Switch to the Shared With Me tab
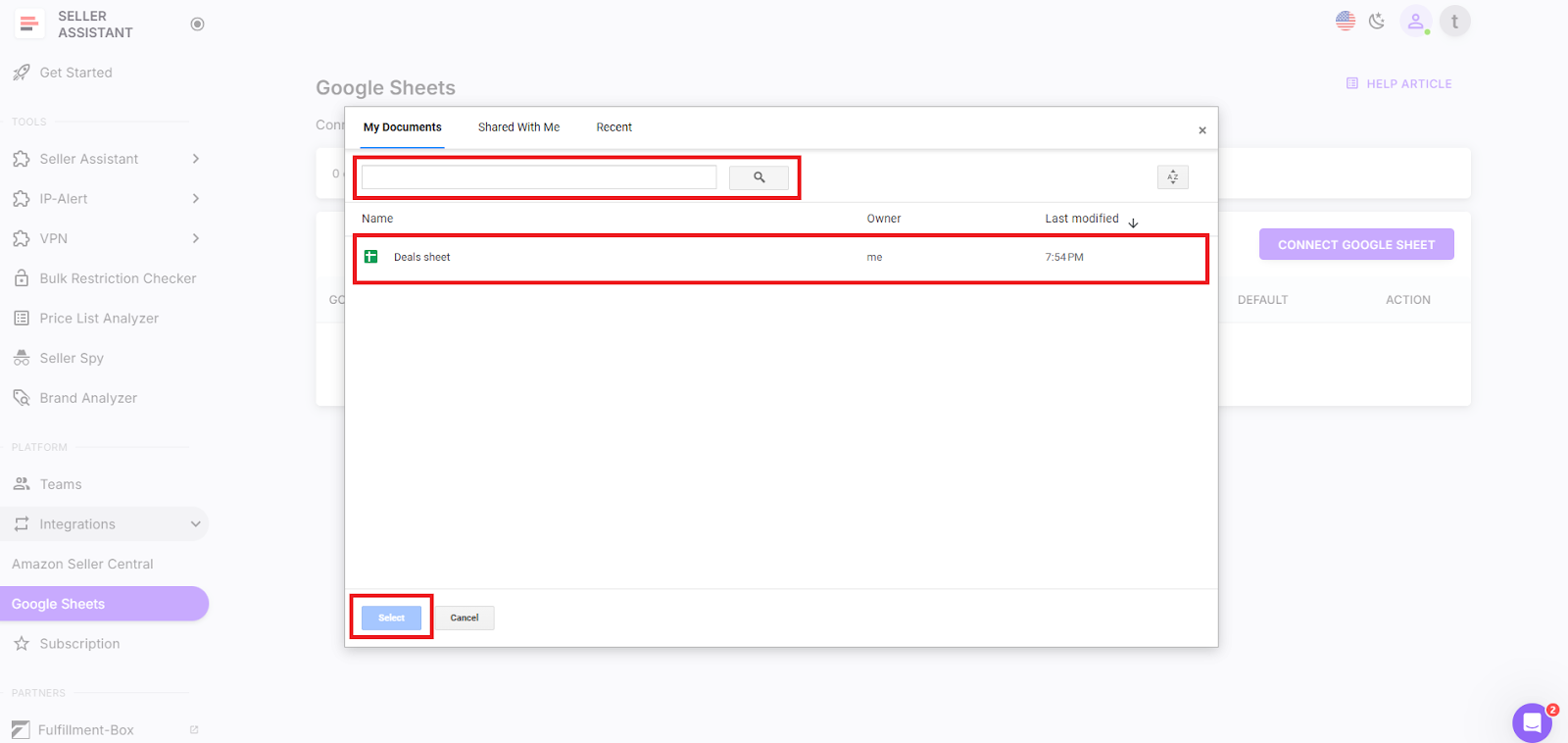1568x743 pixels. tap(518, 127)
